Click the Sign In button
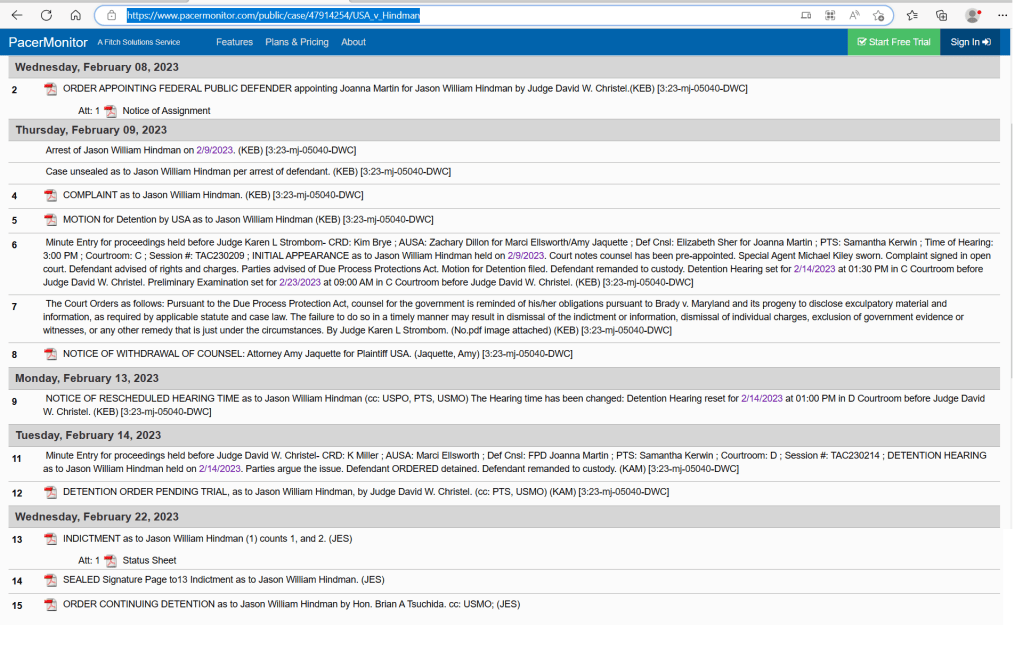Viewport: 1023px width, 659px height. coord(970,42)
